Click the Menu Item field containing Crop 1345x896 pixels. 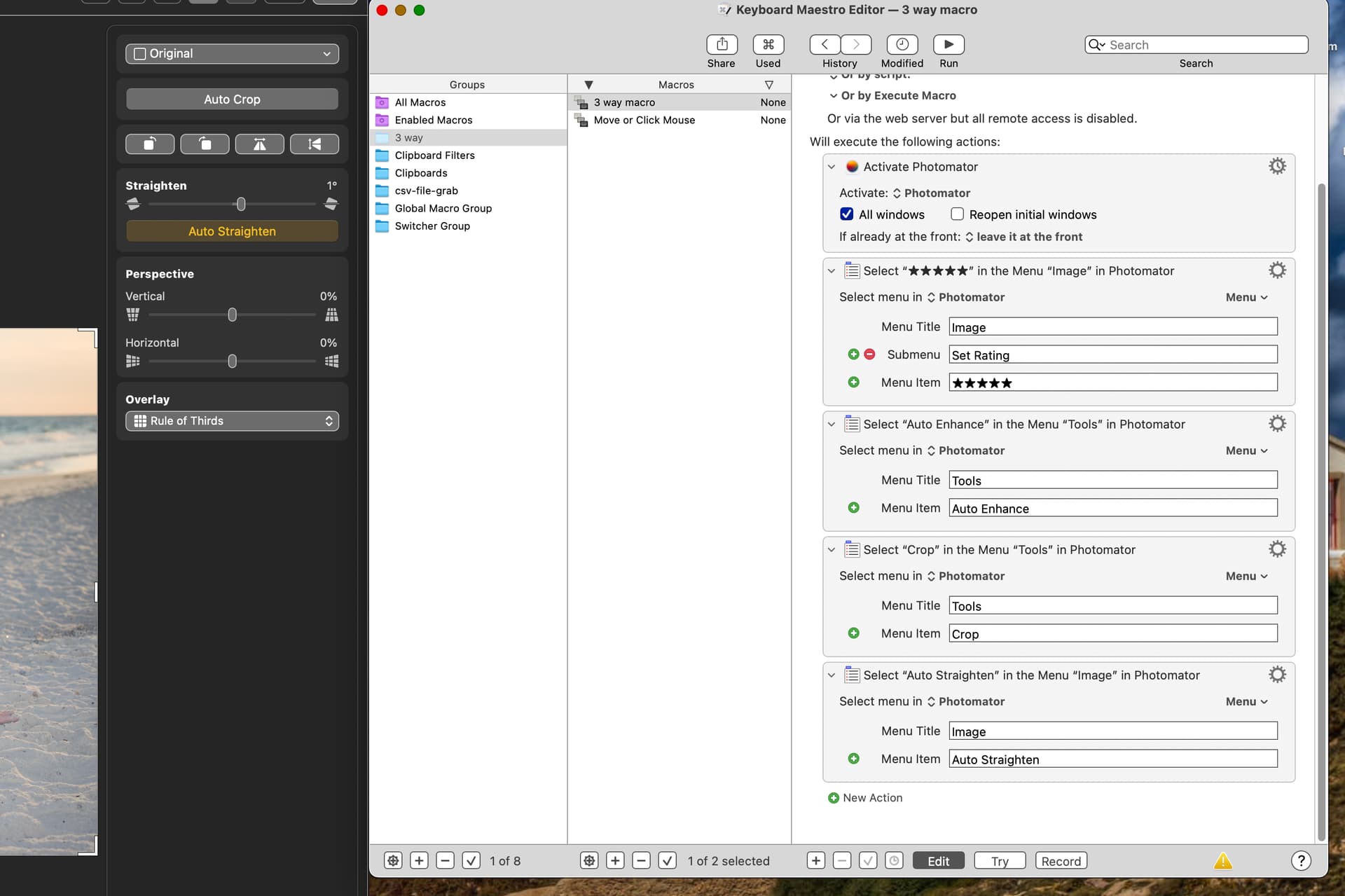click(x=1113, y=633)
